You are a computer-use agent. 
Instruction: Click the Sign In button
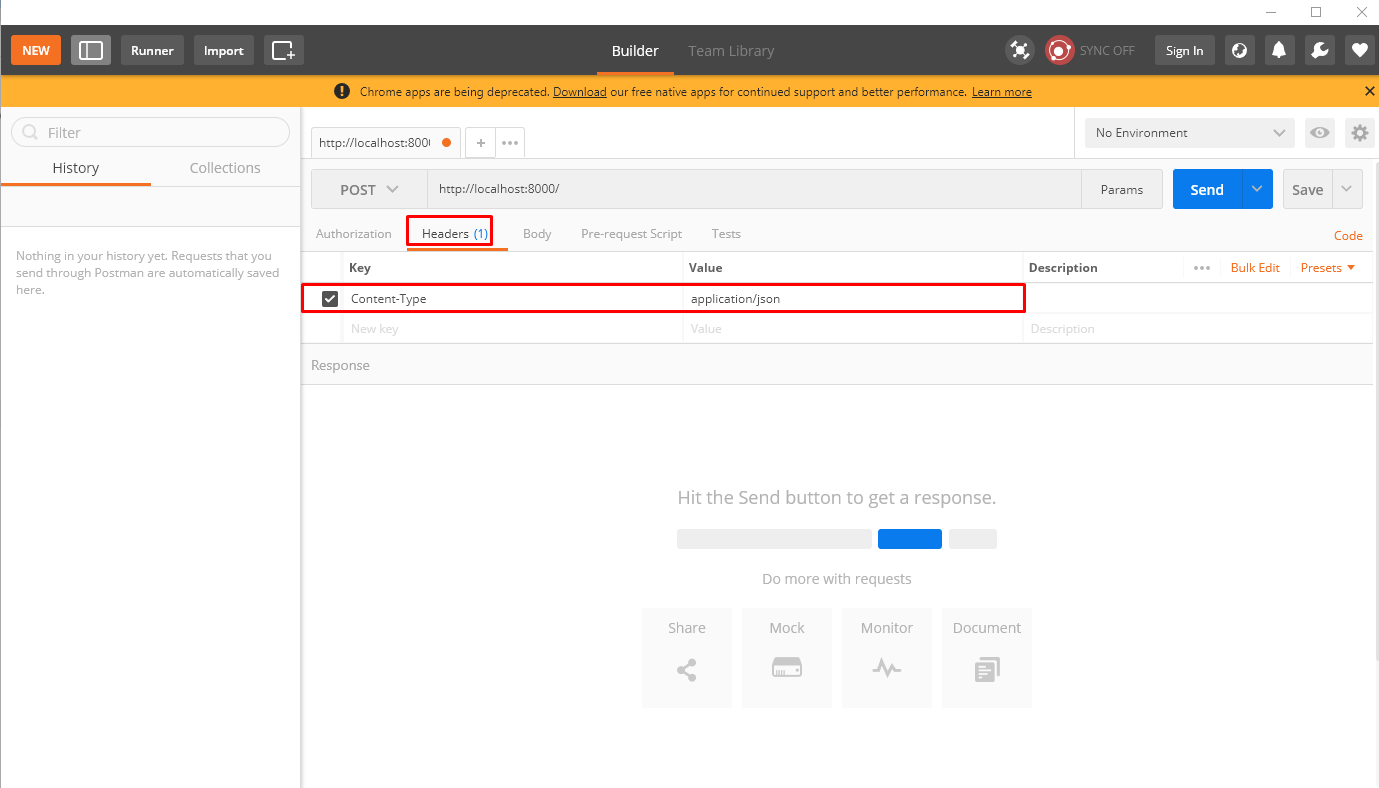click(1185, 50)
